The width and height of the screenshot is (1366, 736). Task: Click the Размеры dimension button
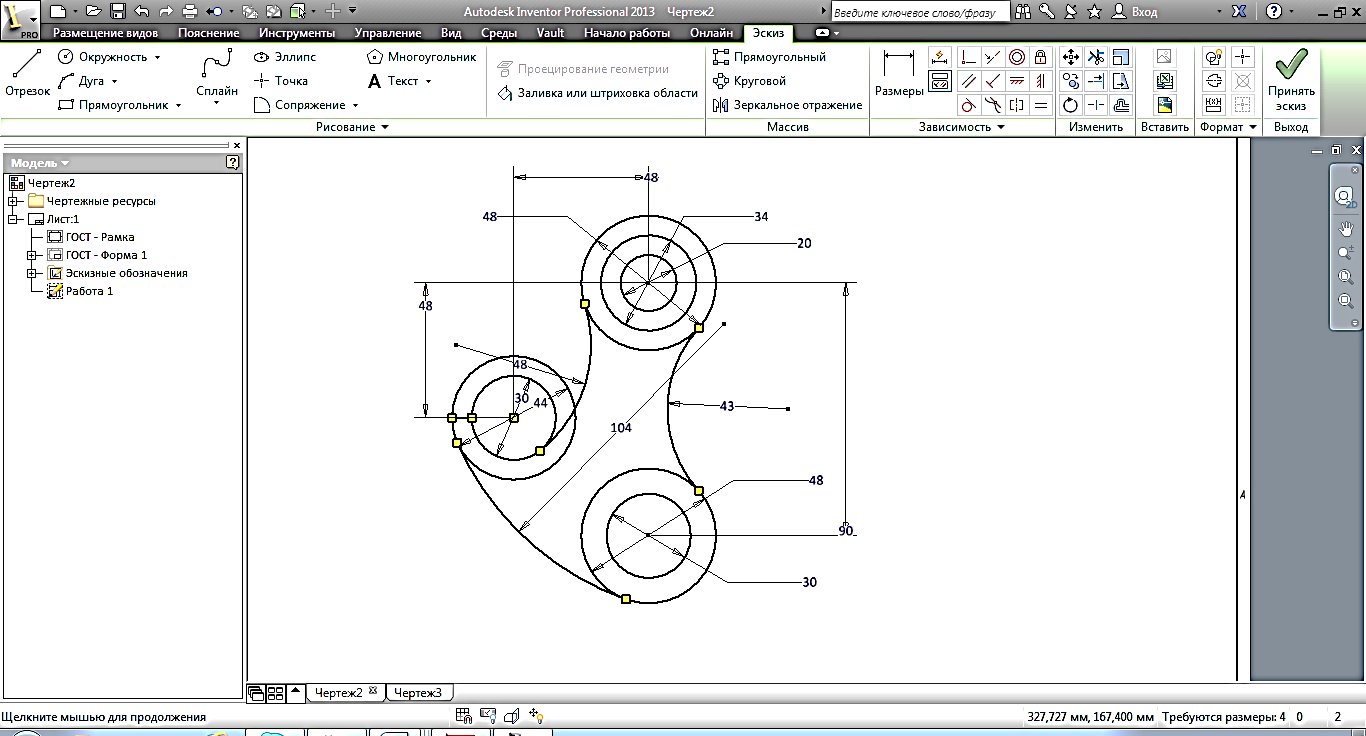coord(899,76)
